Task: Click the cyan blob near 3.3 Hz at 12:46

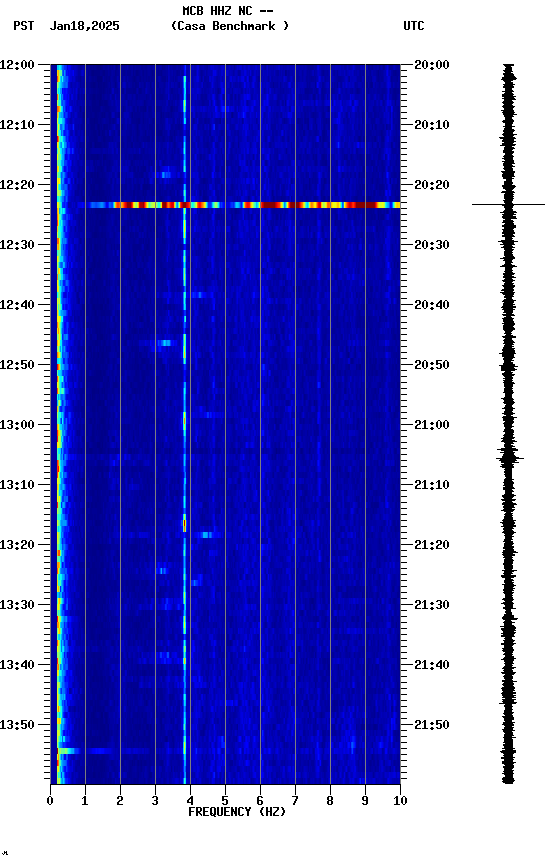Action: pyautogui.click(x=165, y=343)
